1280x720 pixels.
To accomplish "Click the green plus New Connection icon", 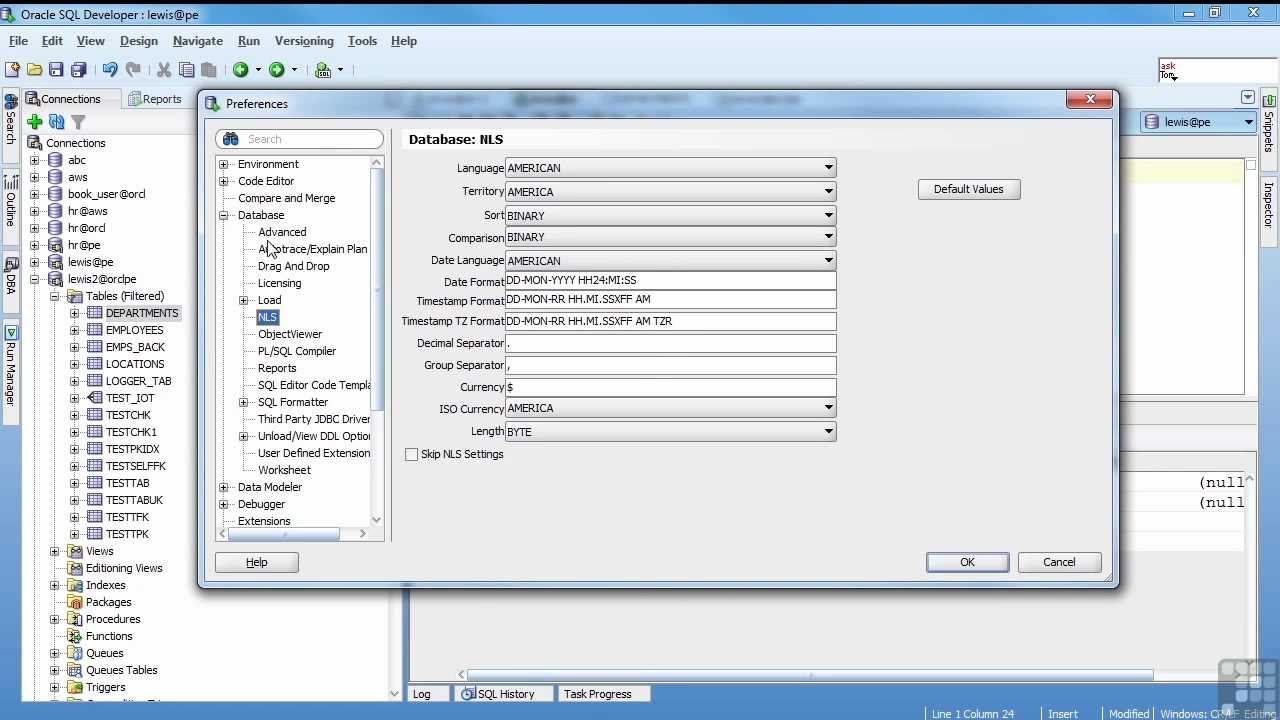I will click(34, 122).
